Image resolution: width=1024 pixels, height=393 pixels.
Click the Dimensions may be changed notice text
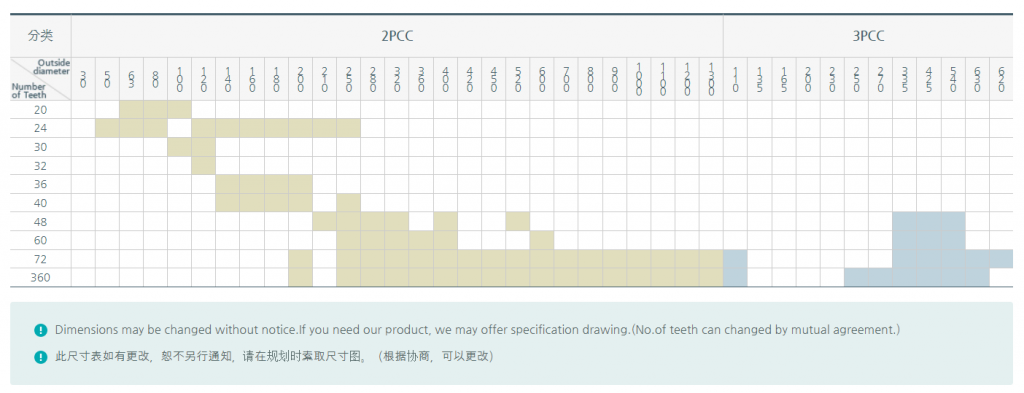(x=477, y=330)
